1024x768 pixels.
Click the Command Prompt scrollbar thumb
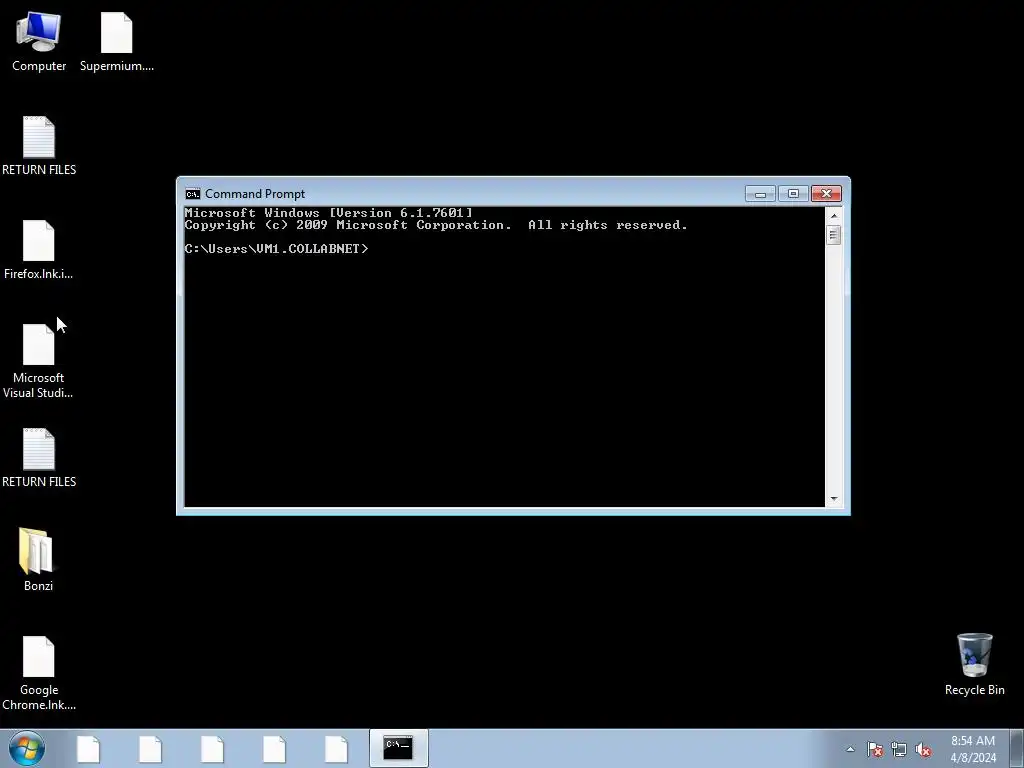[833, 234]
